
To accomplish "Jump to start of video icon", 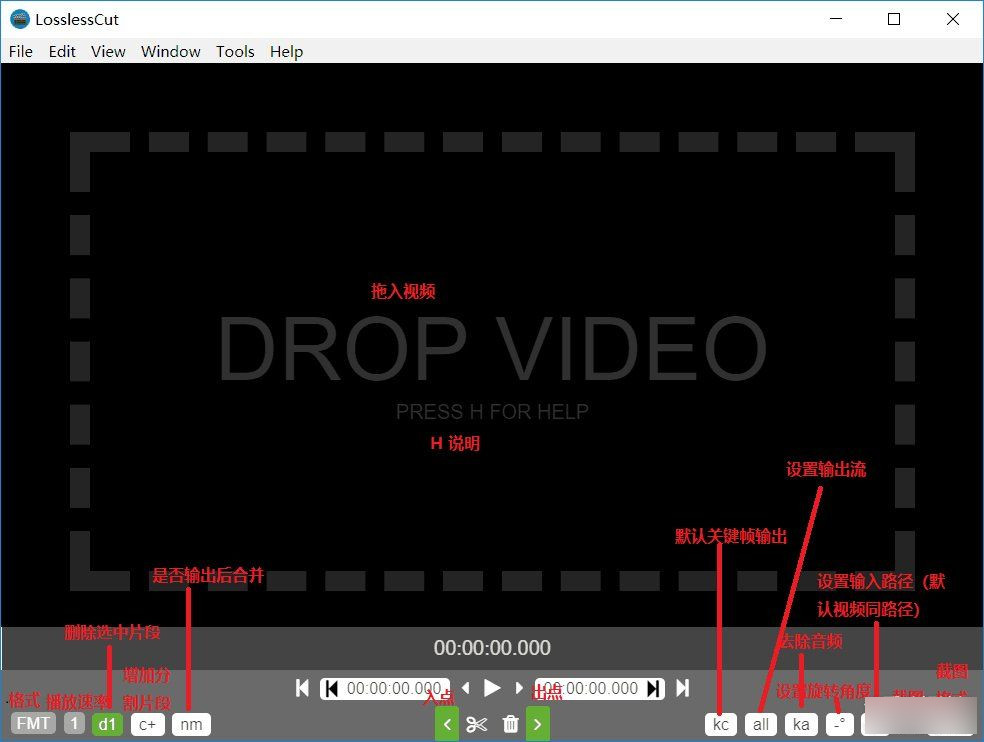I will 302,688.
